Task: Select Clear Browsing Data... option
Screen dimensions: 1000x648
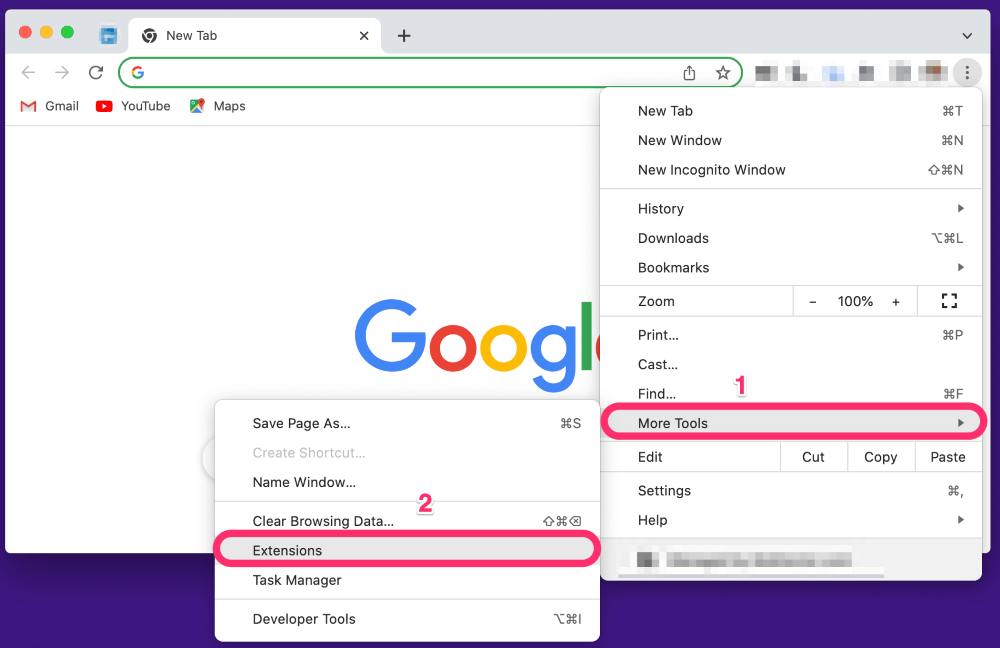Action: [x=407, y=521]
